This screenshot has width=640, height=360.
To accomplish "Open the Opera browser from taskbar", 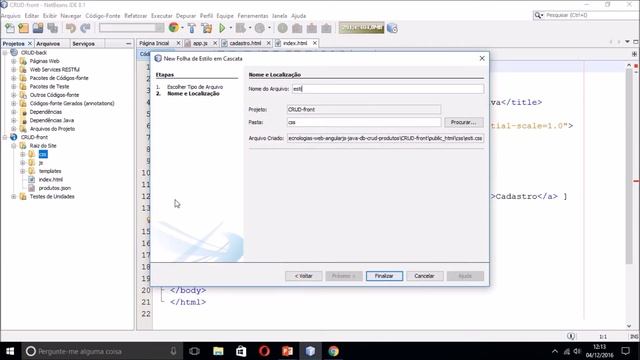I will 264,351.
